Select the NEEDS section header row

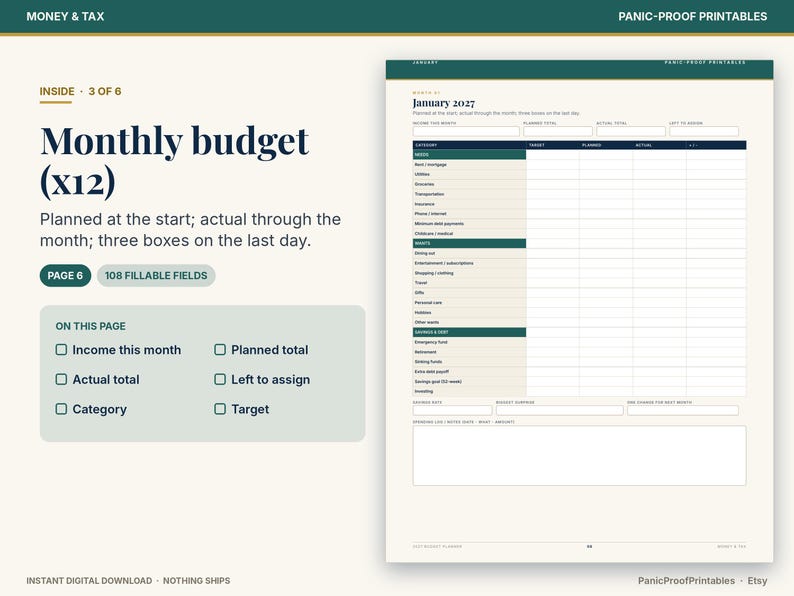coord(469,154)
